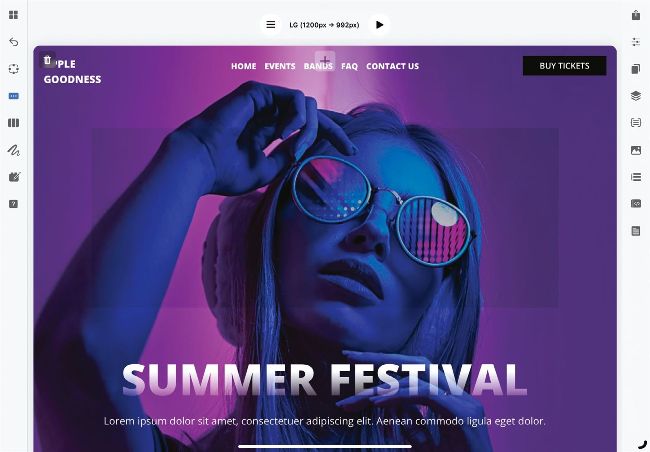Image resolution: width=650 pixels, height=452 pixels.
Task: Open the sliders settings panel icon
Action: coord(635,42)
